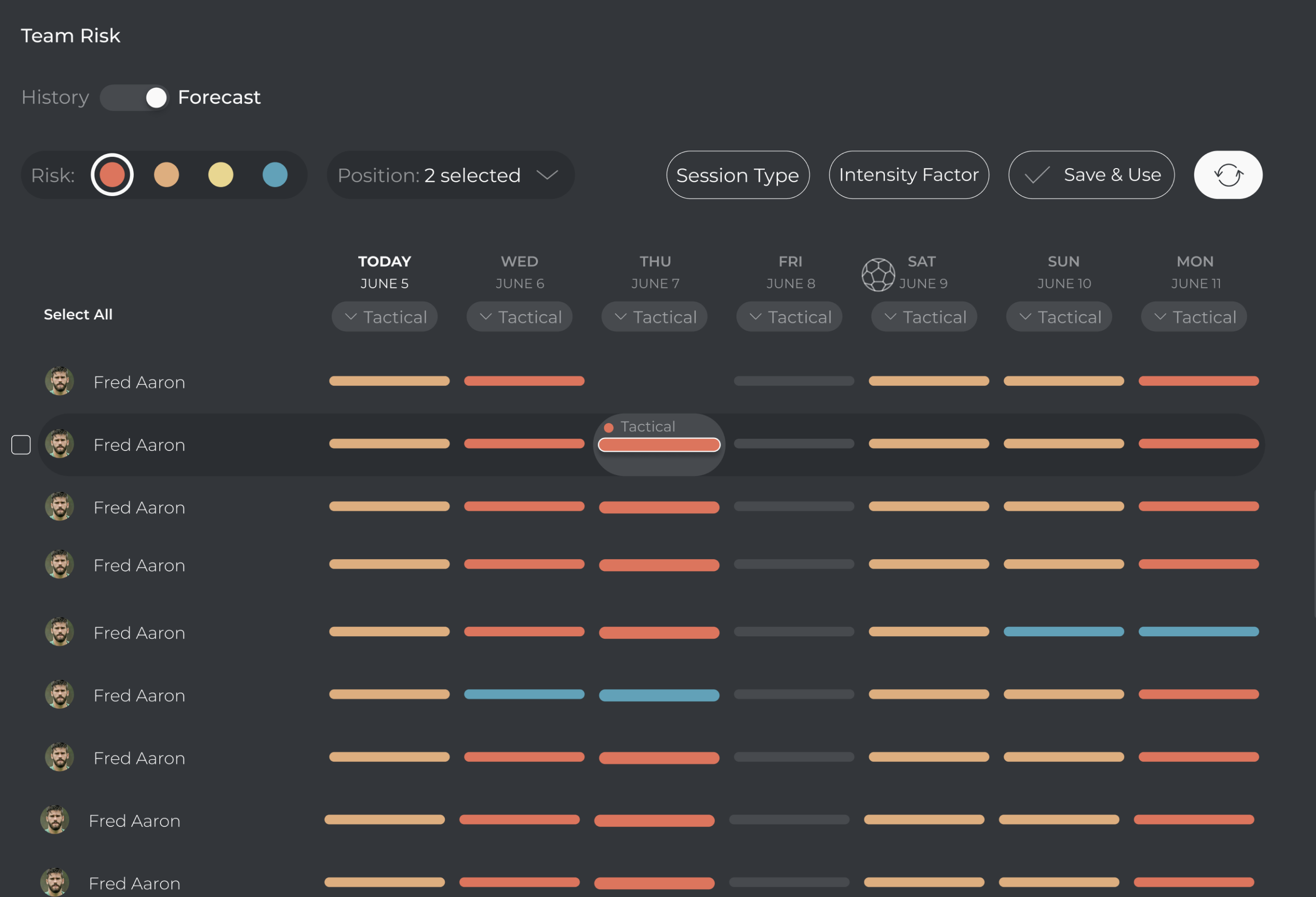
Task: Toggle the History/Forecast switch
Action: [x=135, y=98]
